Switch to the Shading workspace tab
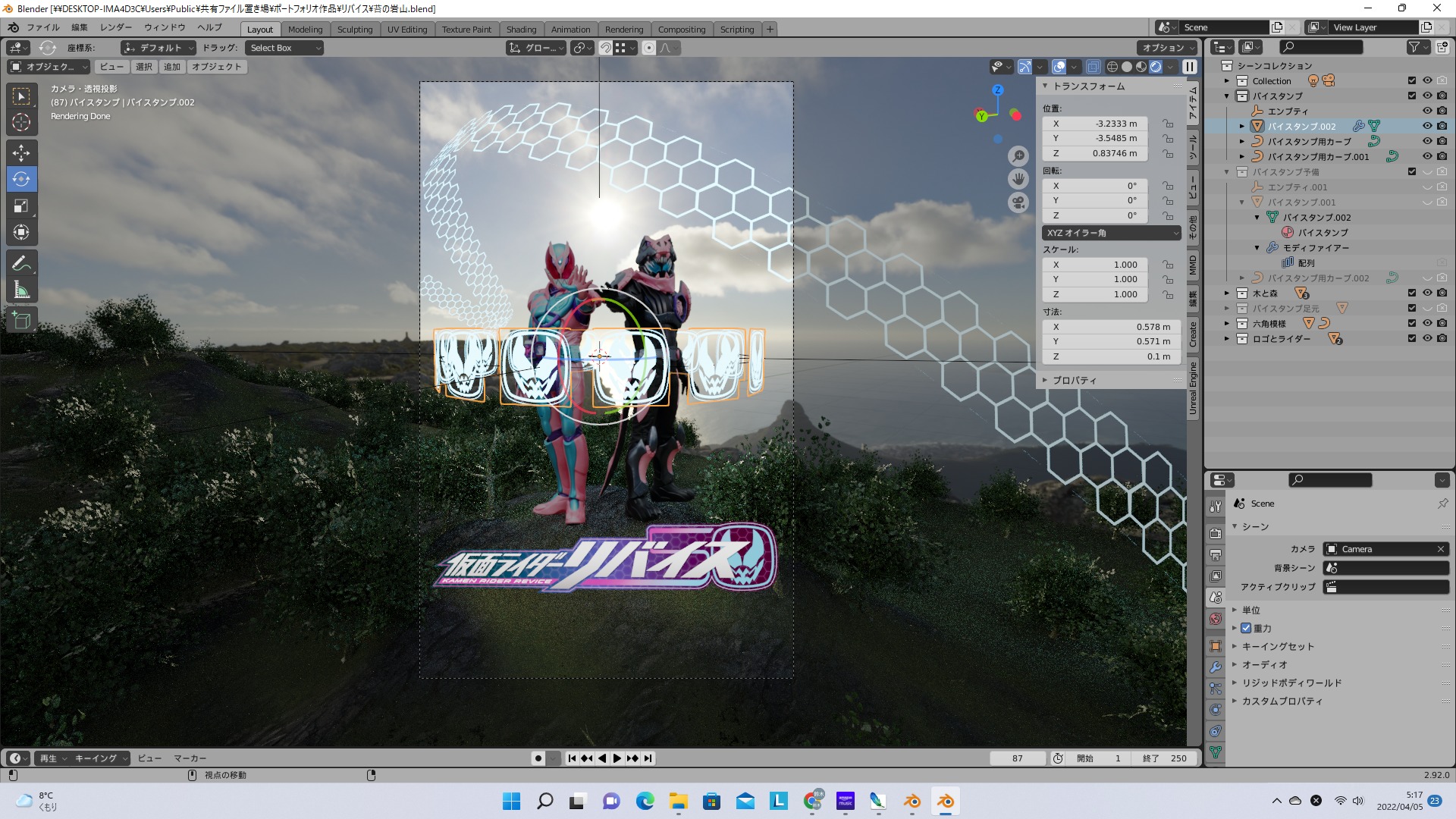This screenshot has width=1456, height=819. 521,29
